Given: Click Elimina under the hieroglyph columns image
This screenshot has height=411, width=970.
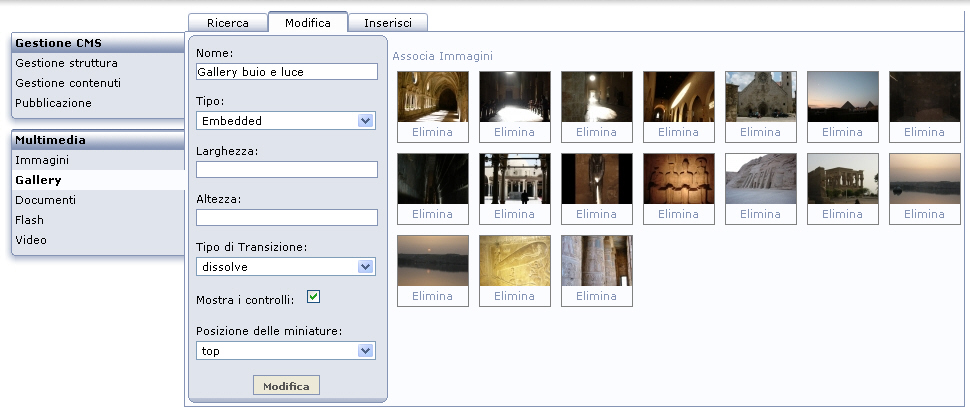Looking at the screenshot, I should click(596, 296).
